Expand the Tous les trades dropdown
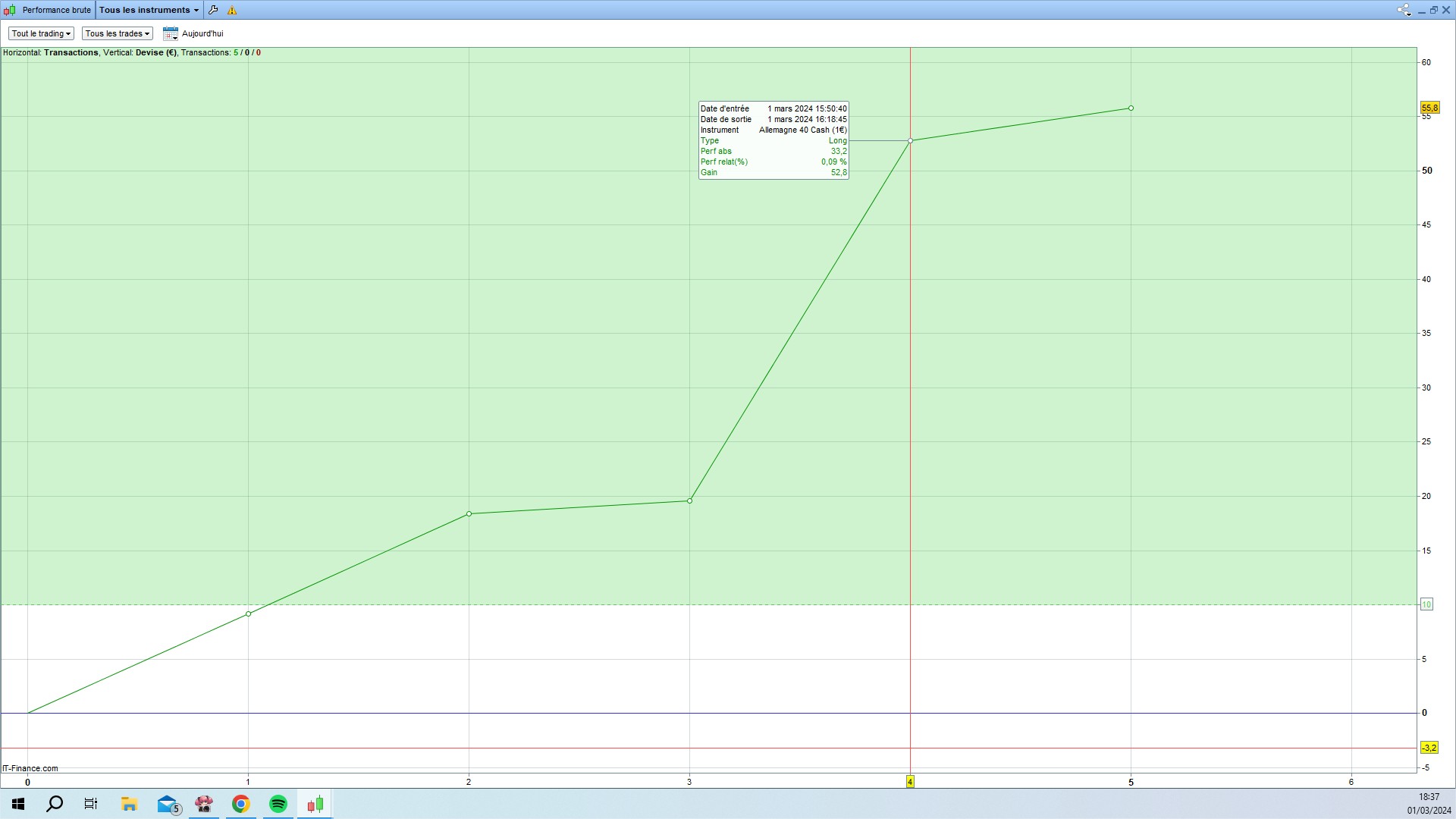1456x819 pixels. point(117,33)
